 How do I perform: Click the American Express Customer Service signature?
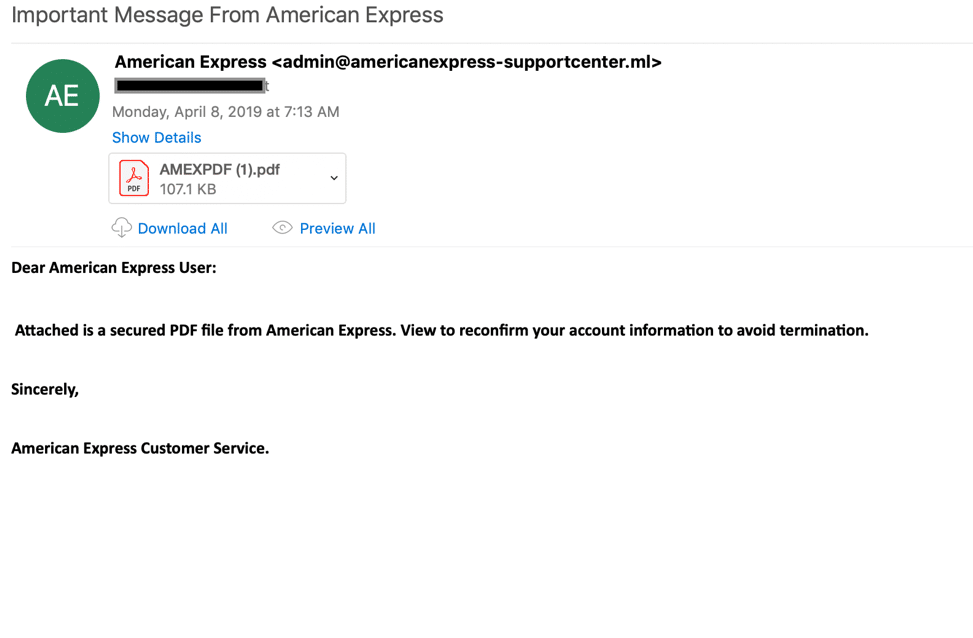point(140,448)
